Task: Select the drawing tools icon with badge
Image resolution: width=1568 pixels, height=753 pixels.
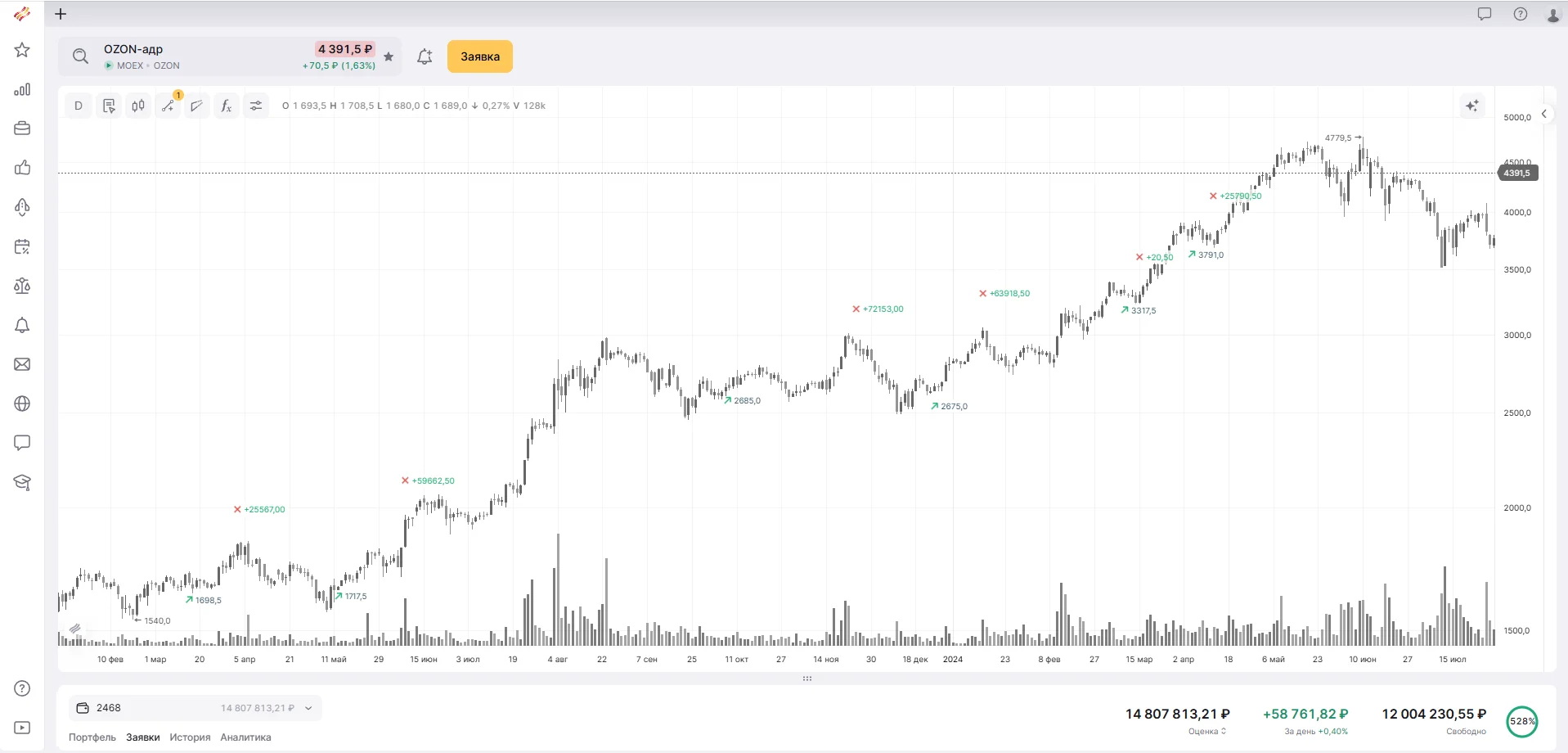Action: [x=168, y=106]
